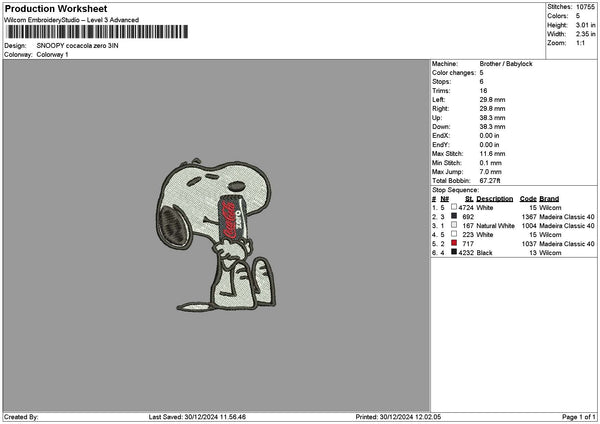Click the Created By label
The height and width of the screenshot is (424, 600).
point(21,417)
